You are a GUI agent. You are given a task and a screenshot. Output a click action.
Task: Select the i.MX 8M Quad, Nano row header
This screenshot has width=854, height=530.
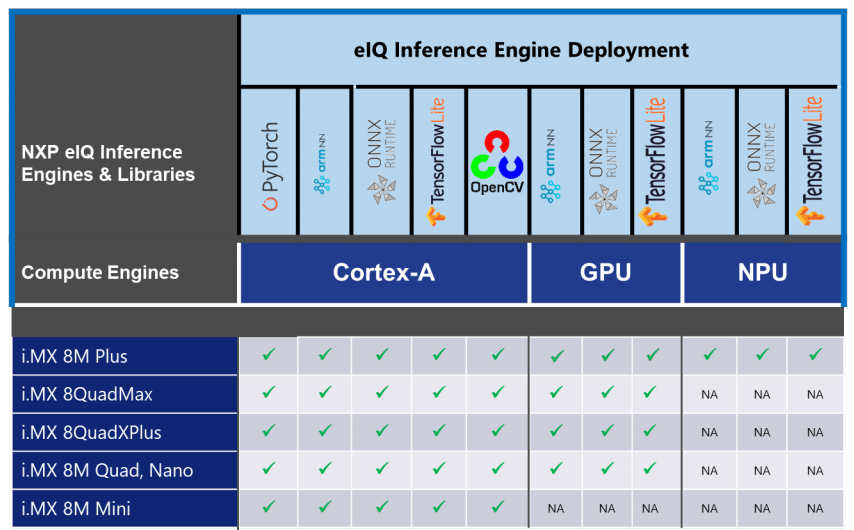125,470
